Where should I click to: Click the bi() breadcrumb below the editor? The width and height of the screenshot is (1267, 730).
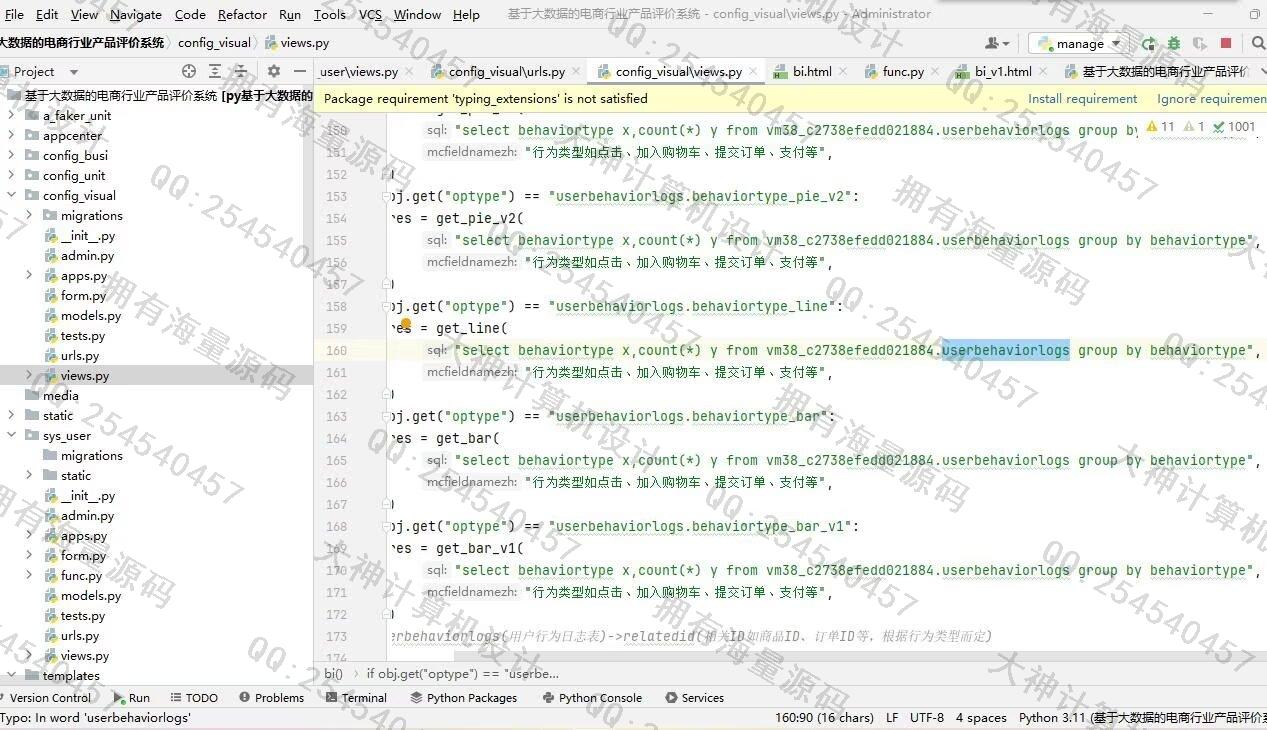coord(333,674)
